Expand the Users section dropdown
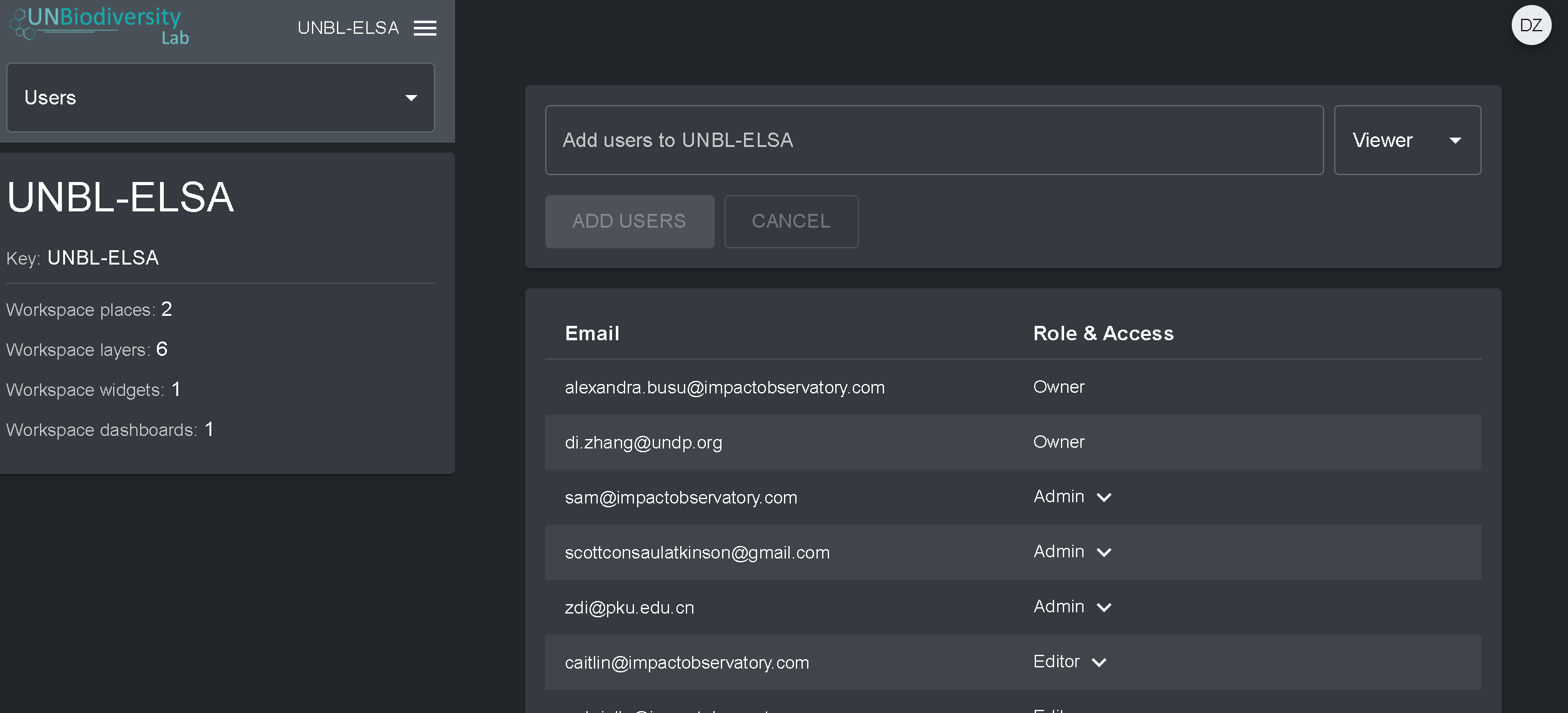 pos(220,98)
